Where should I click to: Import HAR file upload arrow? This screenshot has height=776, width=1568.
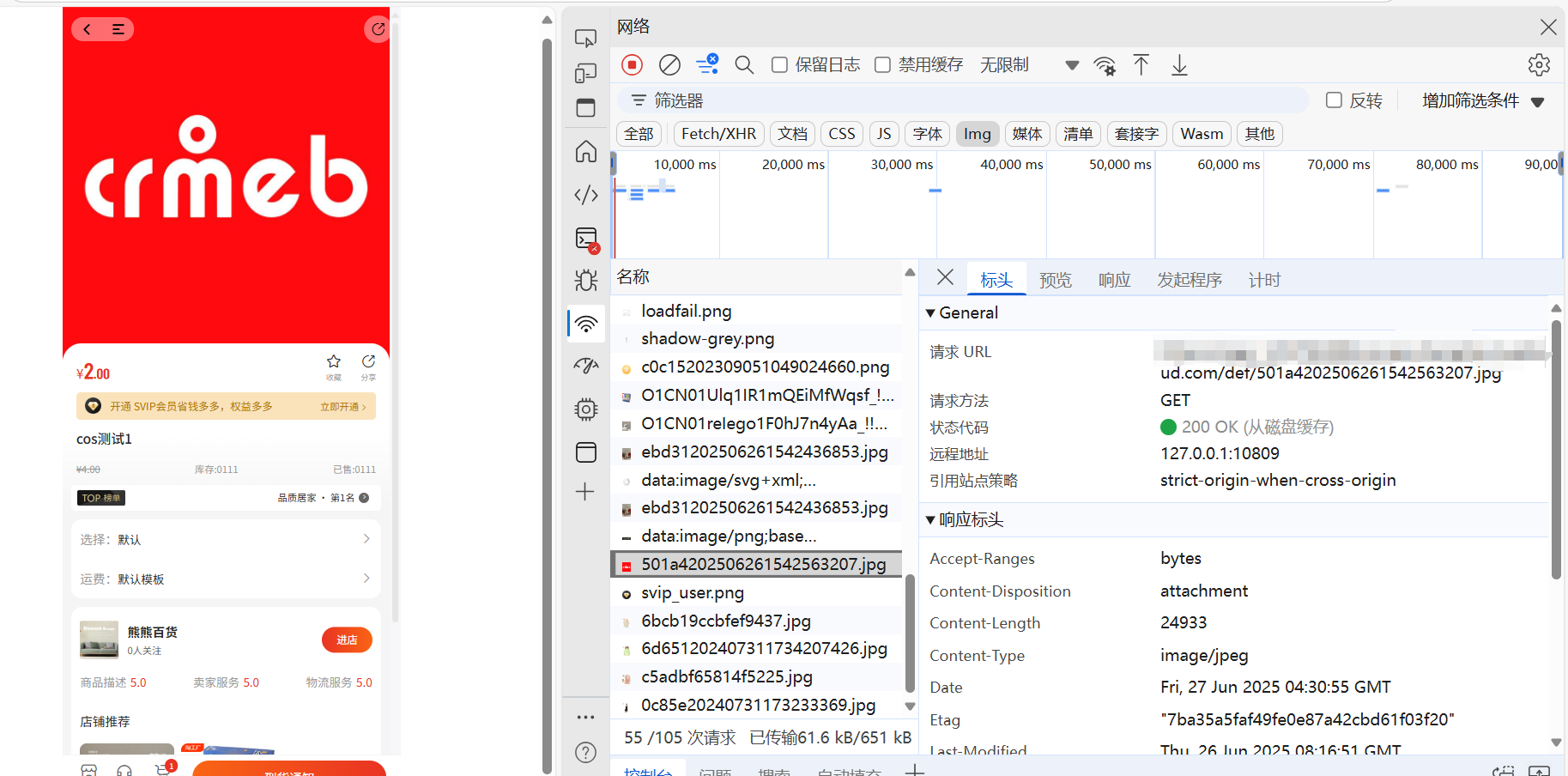click(1141, 65)
